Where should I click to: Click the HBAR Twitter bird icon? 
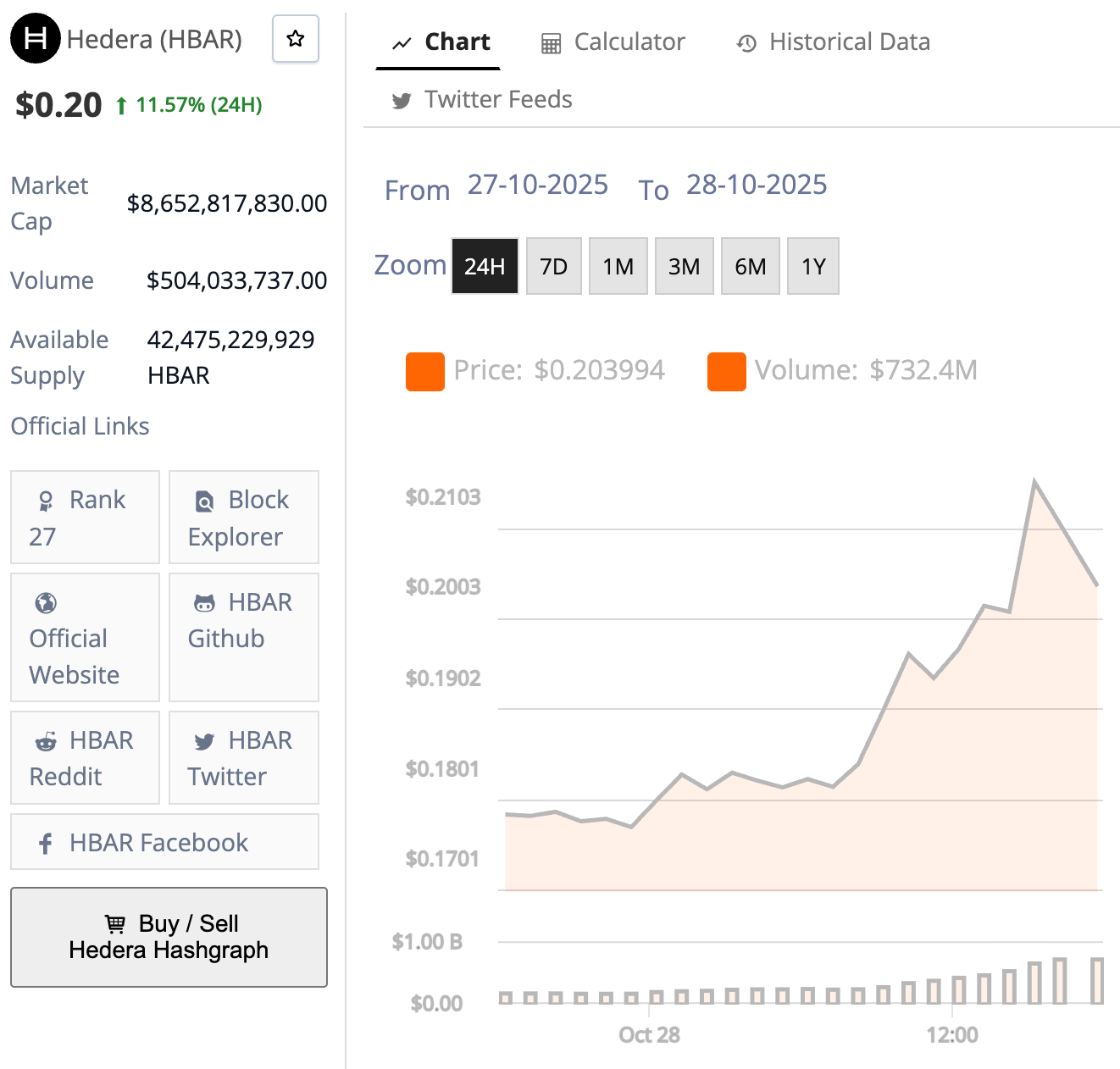(x=205, y=742)
